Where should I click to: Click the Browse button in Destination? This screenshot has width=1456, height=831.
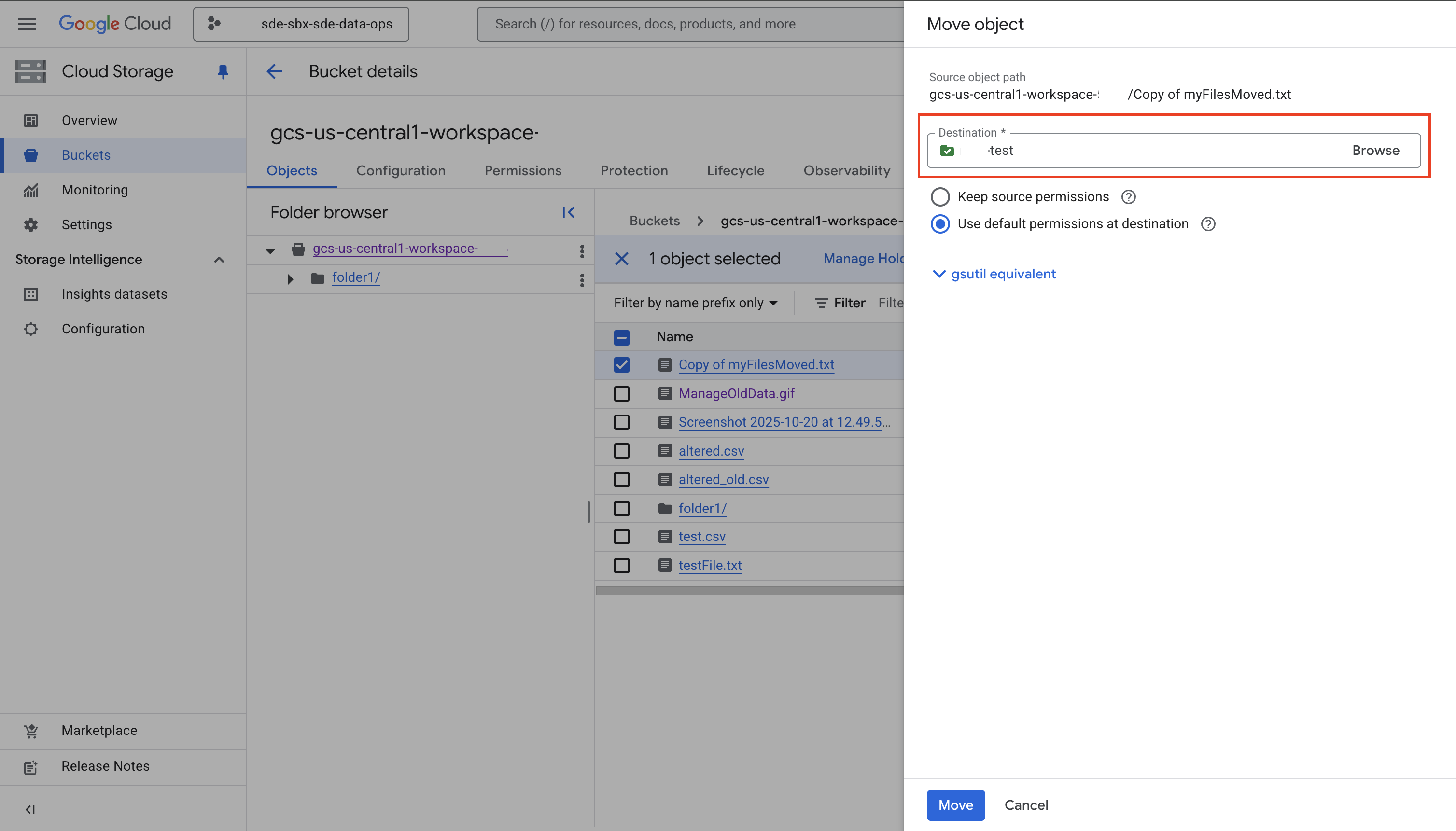point(1375,150)
